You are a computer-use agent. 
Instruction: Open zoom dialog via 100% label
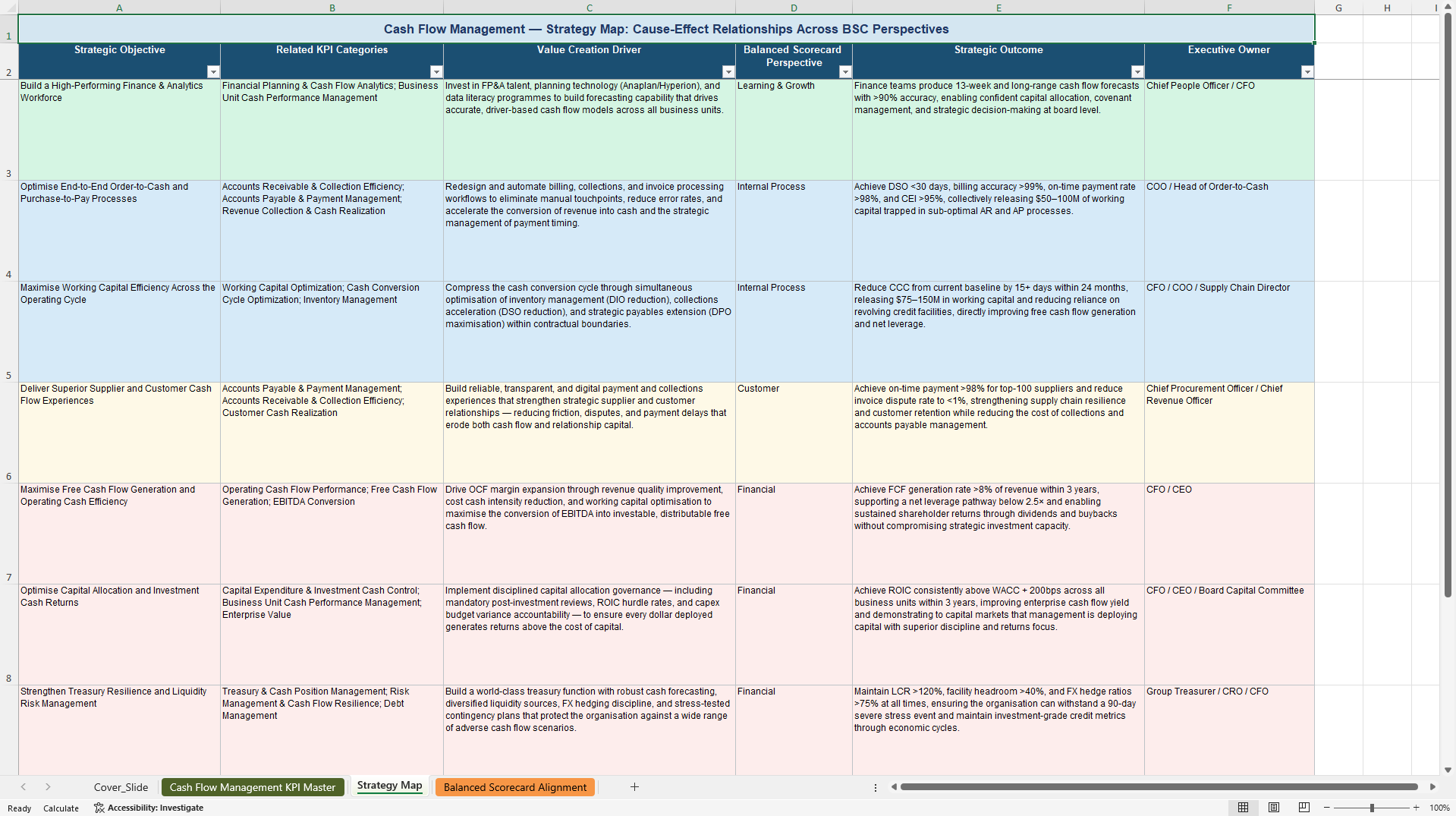tap(1439, 808)
